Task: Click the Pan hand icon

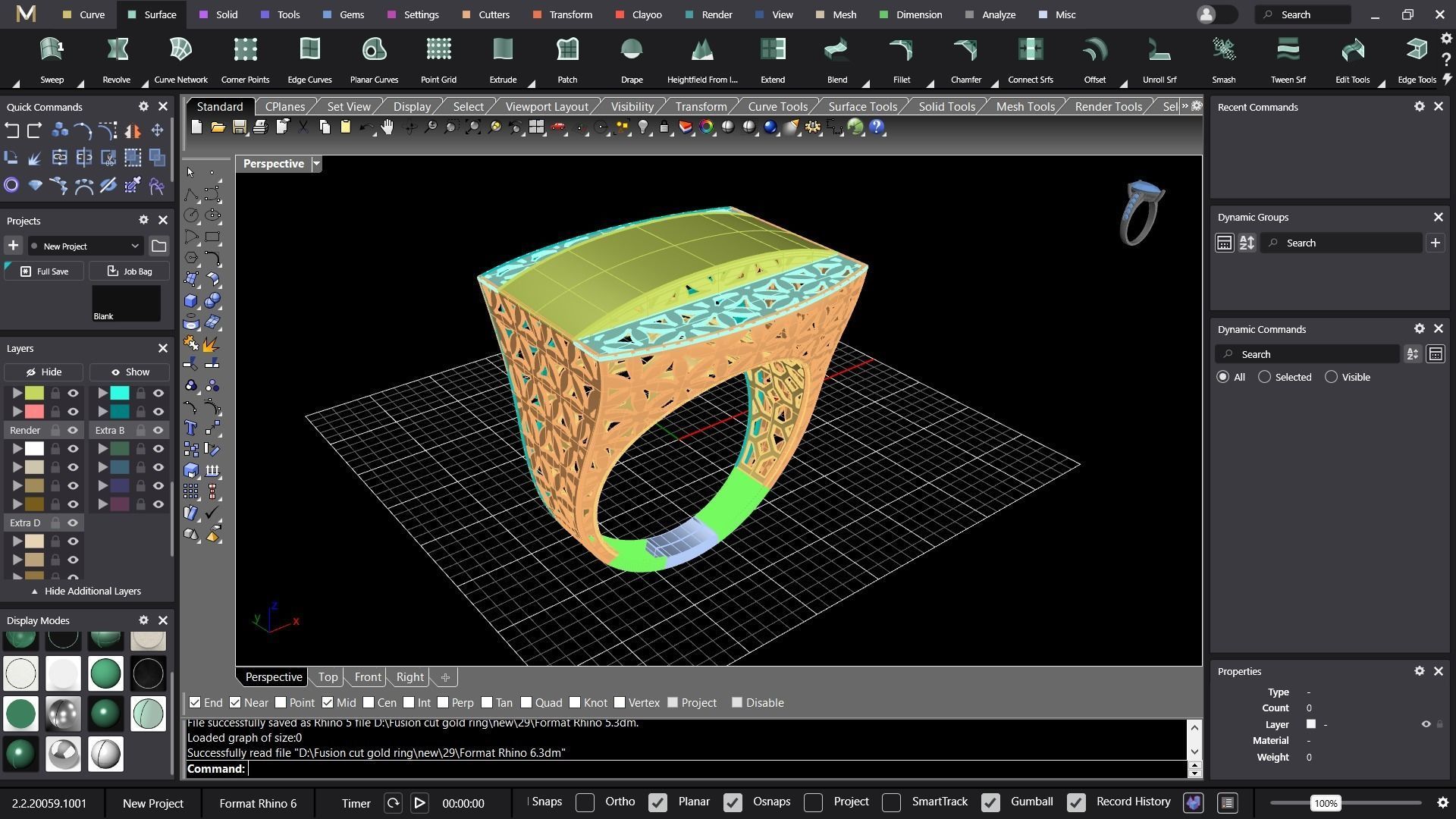Action: 388,127
